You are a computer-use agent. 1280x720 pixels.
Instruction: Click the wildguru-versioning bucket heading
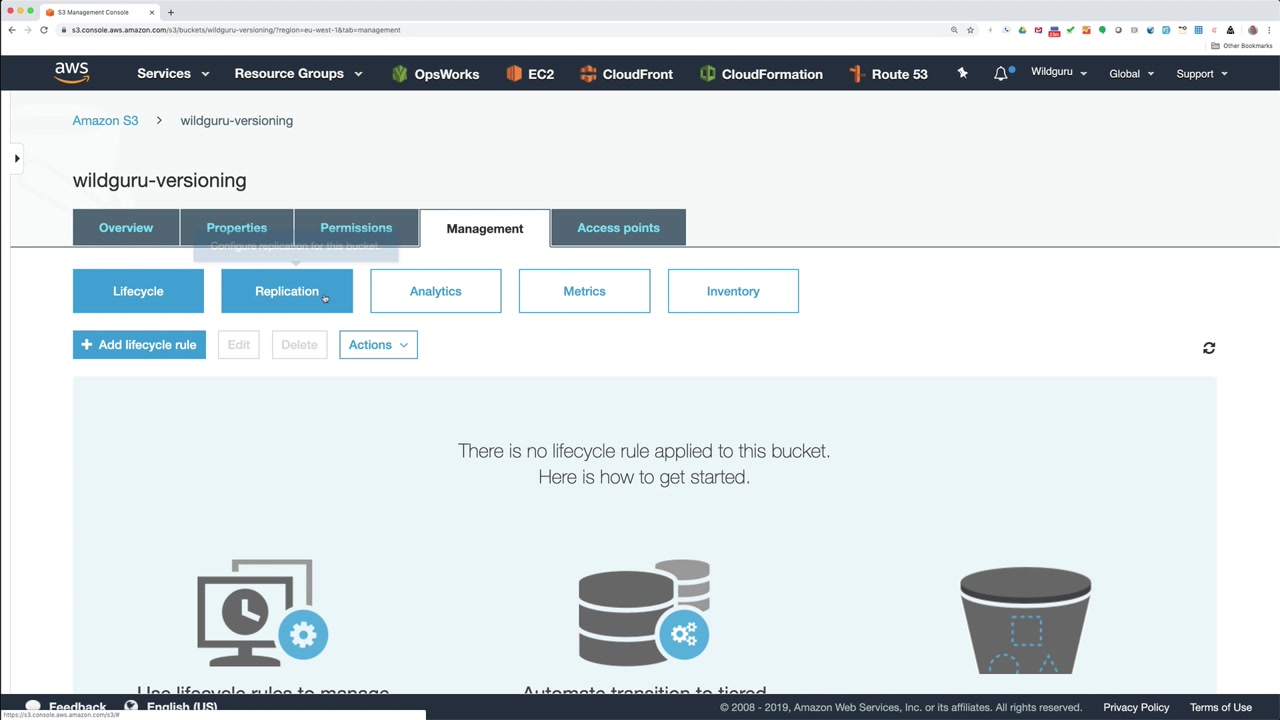[x=159, y=181]
